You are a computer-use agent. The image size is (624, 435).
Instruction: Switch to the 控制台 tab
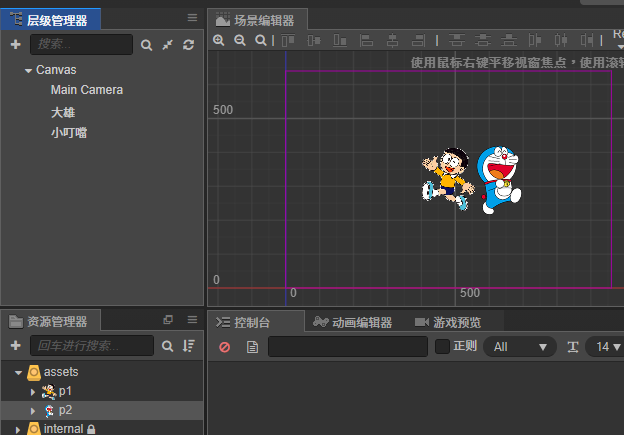(256, 322)
